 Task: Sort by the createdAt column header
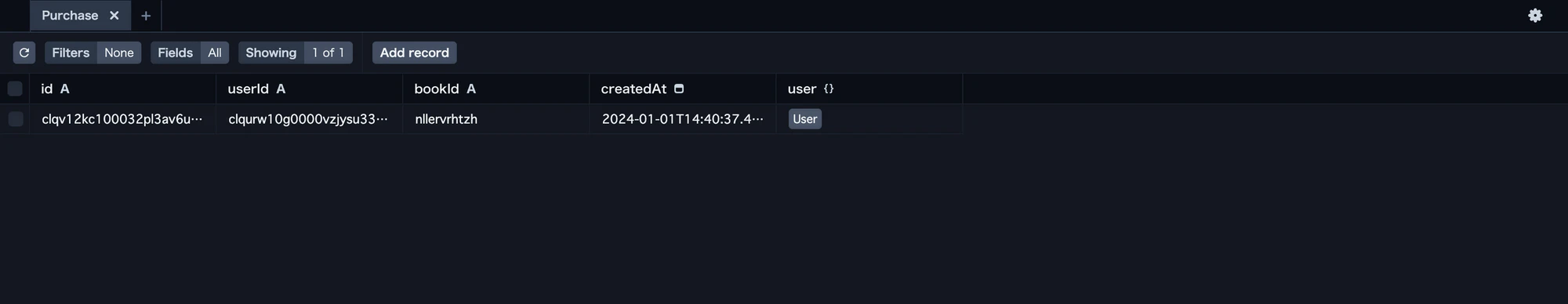(633, 89)
